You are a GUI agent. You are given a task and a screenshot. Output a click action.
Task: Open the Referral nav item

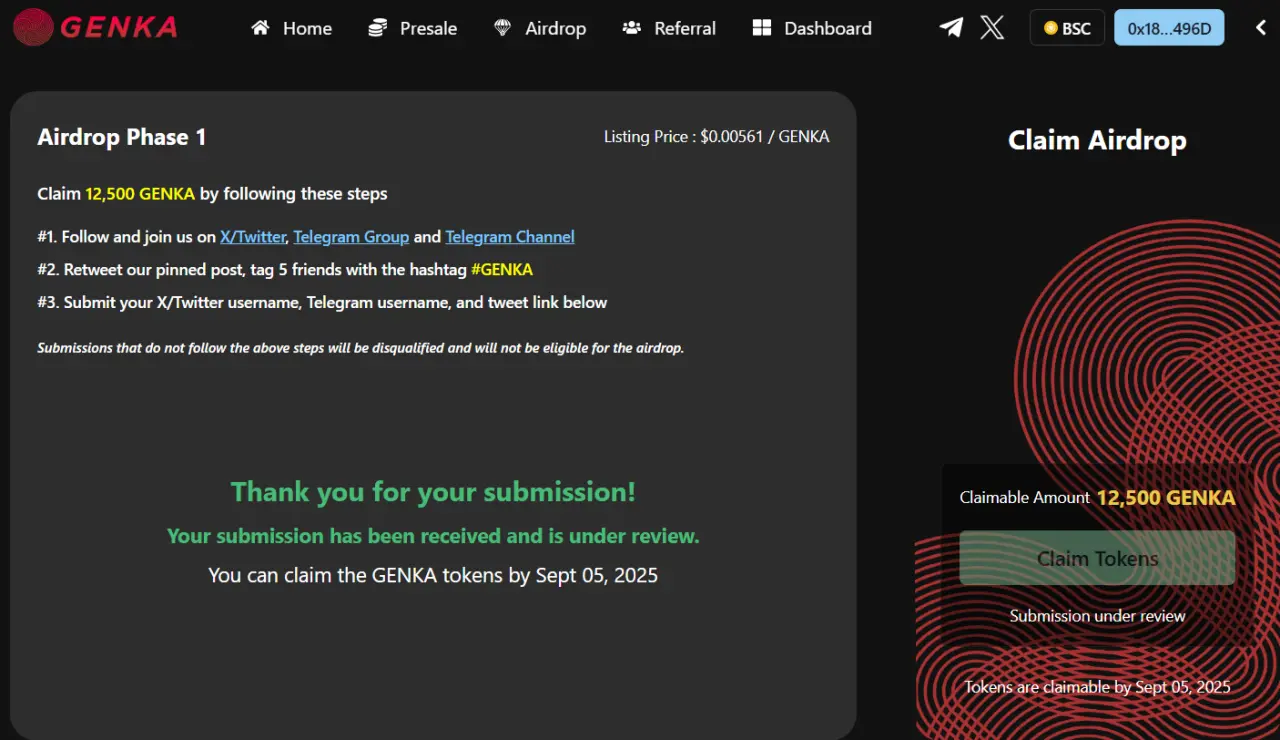(669, 28)
